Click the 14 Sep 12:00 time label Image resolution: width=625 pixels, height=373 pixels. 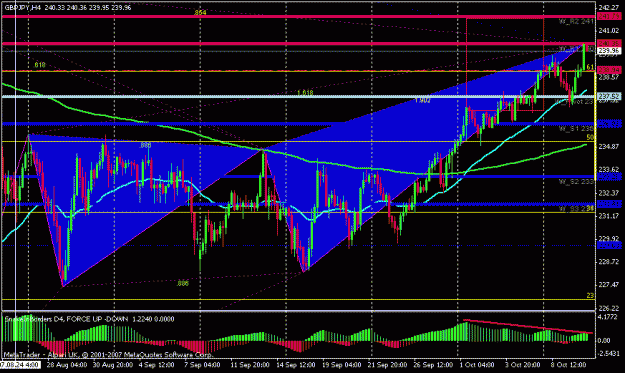point(296,365)
